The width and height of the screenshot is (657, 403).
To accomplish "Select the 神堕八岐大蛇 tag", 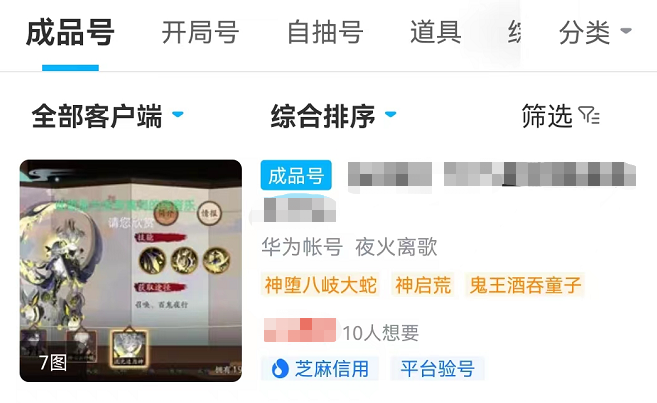I will point(321,285).
